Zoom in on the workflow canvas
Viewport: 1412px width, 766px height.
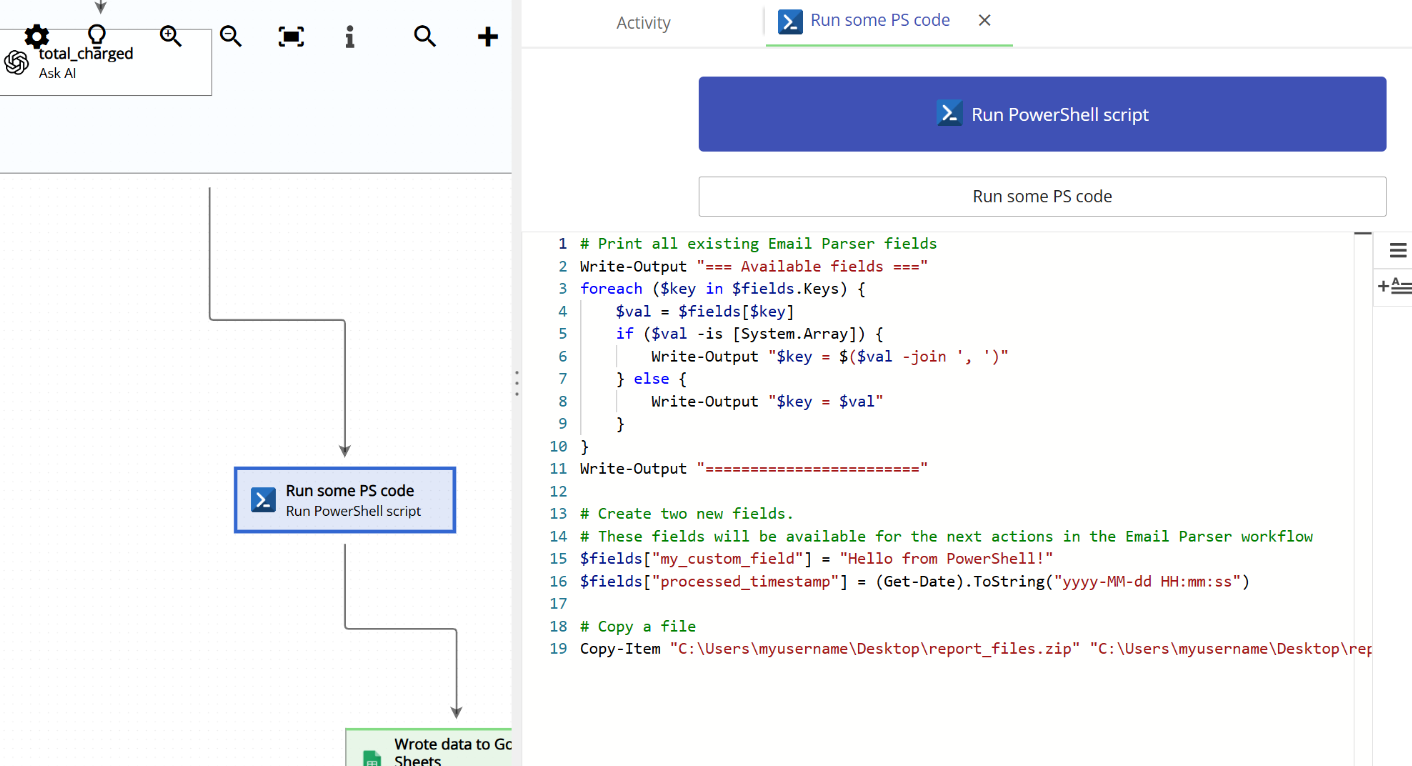point(170,36)
